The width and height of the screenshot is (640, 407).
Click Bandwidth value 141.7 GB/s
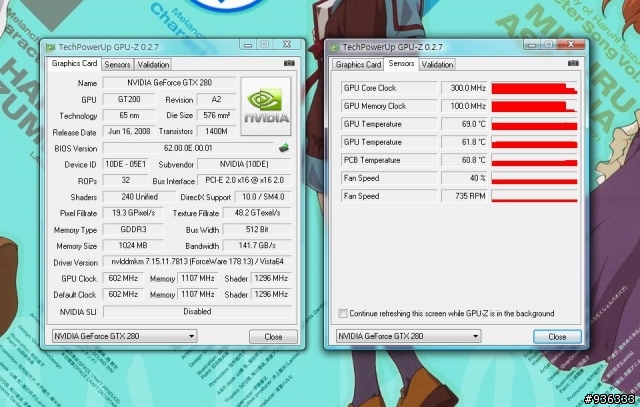[257, 246]
